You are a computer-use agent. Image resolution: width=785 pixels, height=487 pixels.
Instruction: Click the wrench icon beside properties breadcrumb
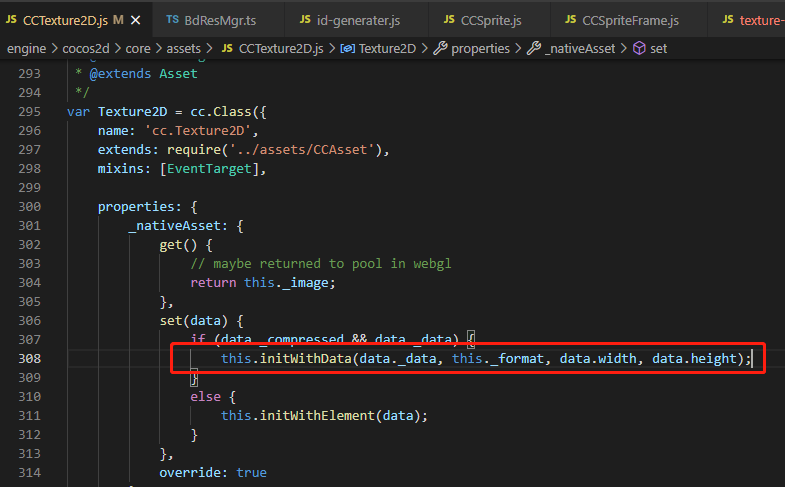pos(440,48)
